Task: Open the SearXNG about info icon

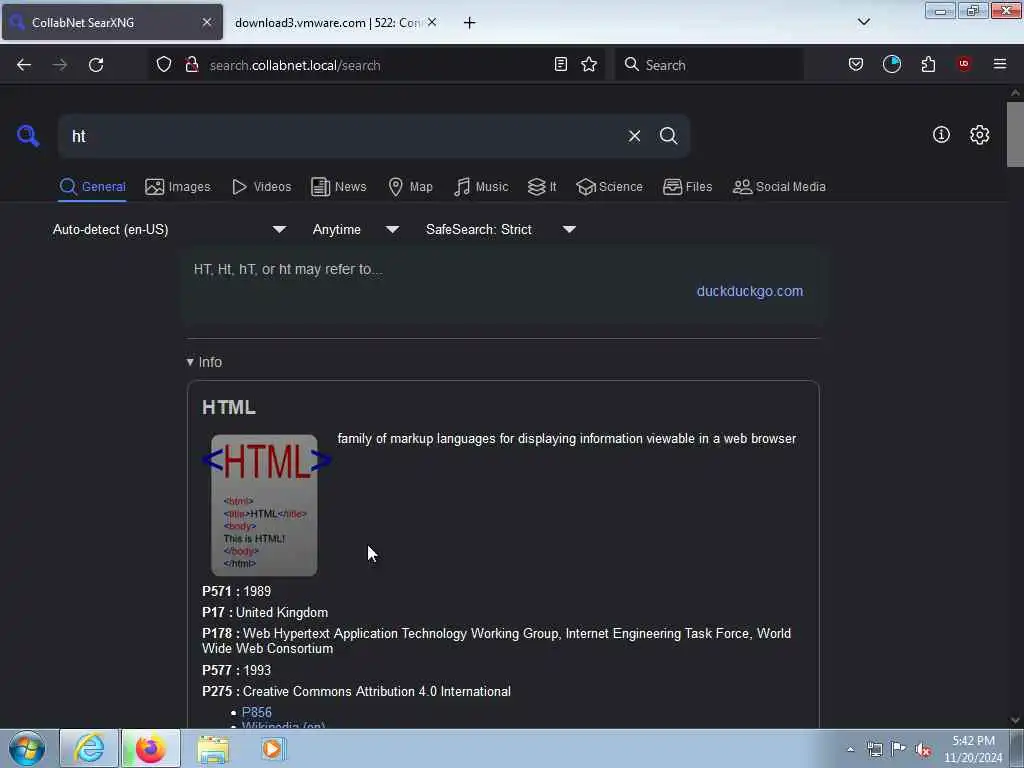Action: [941, 135]
